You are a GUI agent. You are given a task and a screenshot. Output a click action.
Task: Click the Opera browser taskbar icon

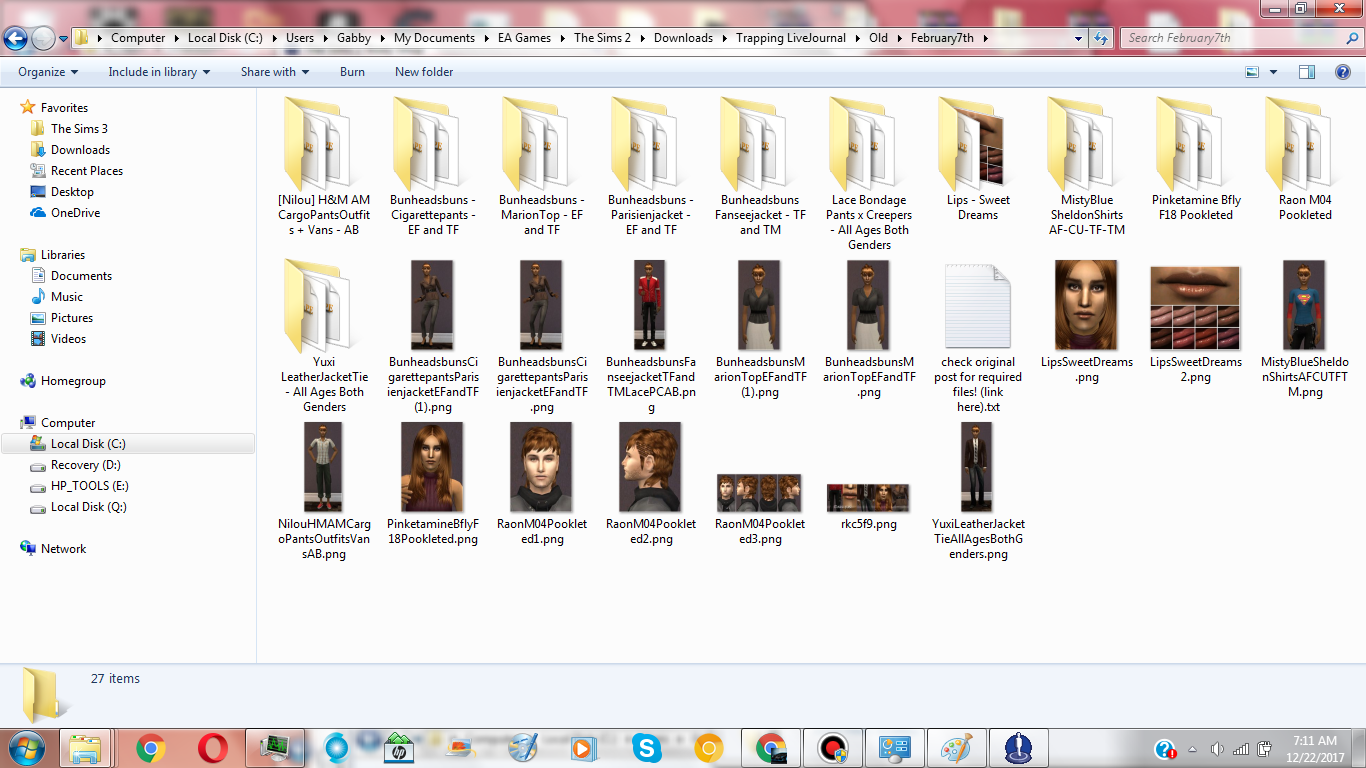(211, 748)
